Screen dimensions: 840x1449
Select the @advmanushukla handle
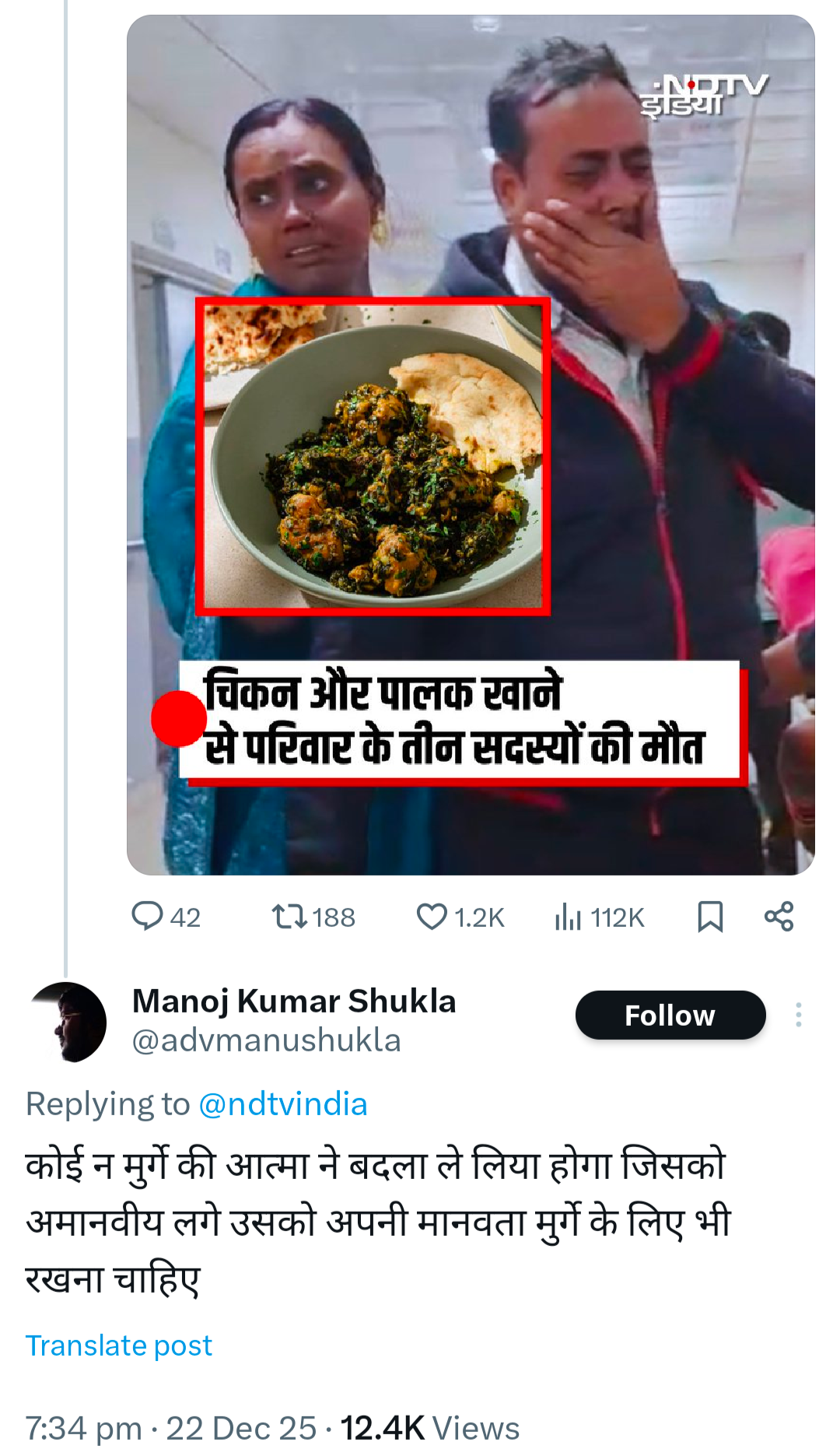pos(266,1040)
